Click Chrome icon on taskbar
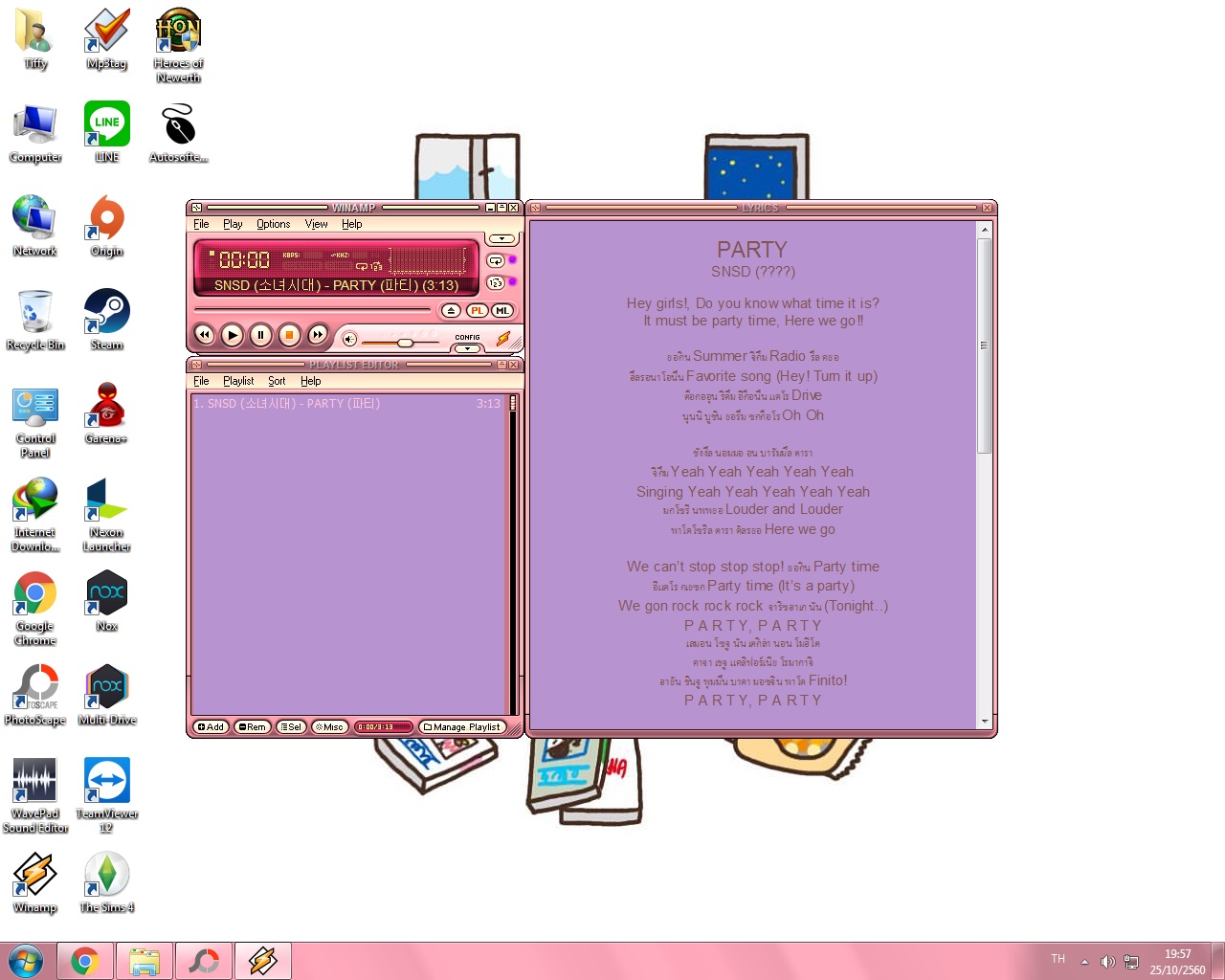The height and width of the screenshot is (980, 1225). coord(85,961)
